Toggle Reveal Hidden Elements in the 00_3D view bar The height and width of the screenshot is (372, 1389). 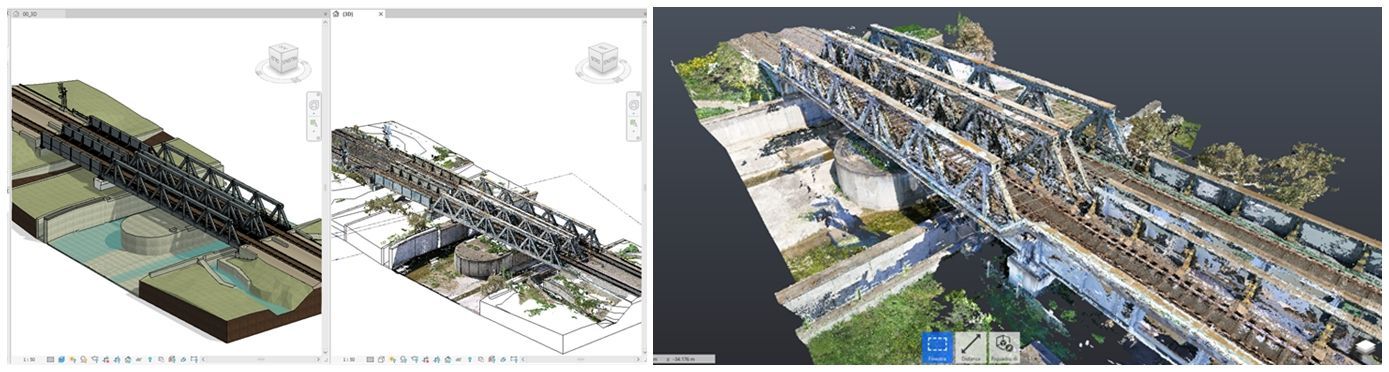pyautogui.click(x=150, y=359)
